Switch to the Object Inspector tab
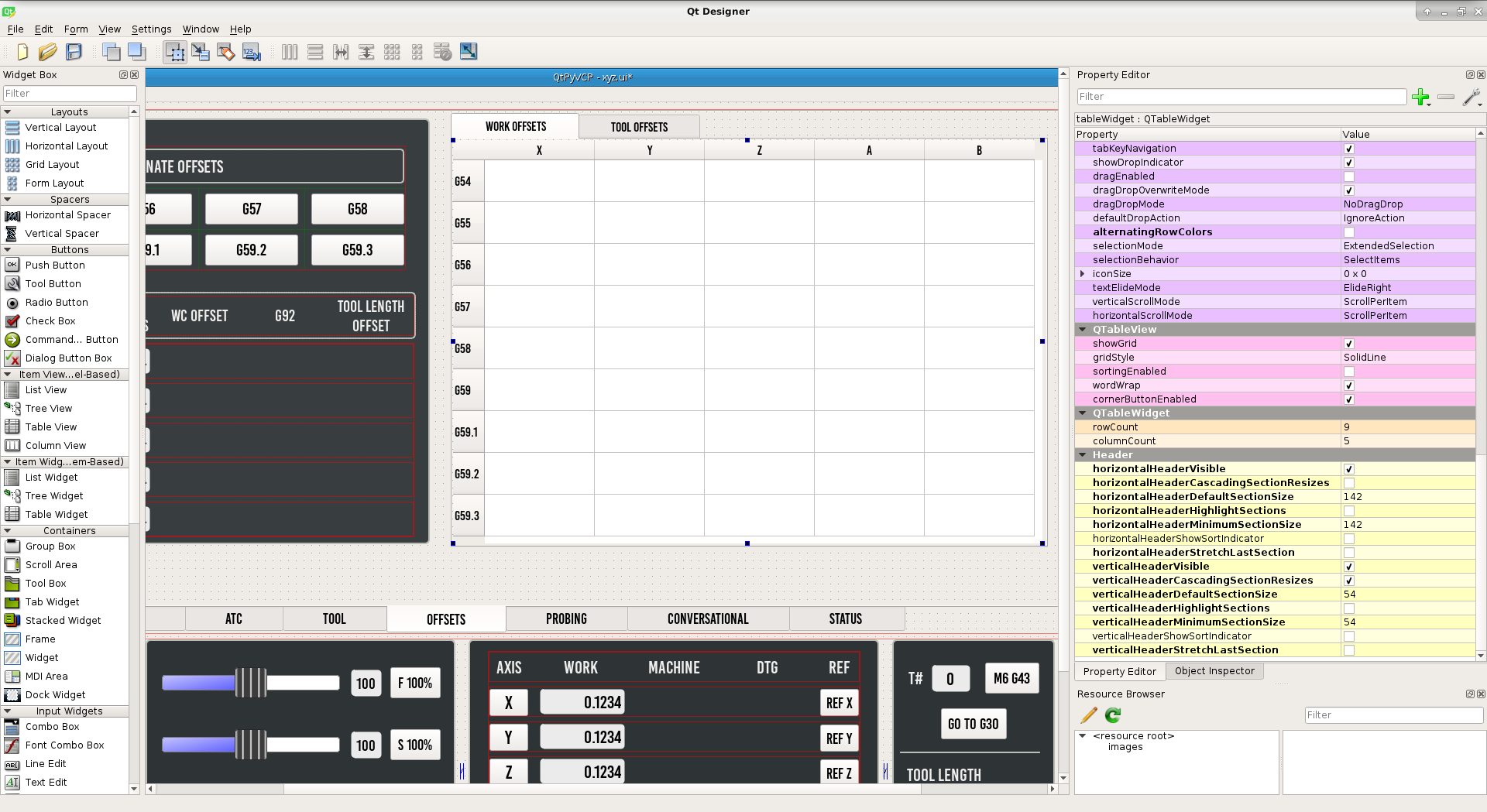1487x812 pixels. [x=1214, y=671]
